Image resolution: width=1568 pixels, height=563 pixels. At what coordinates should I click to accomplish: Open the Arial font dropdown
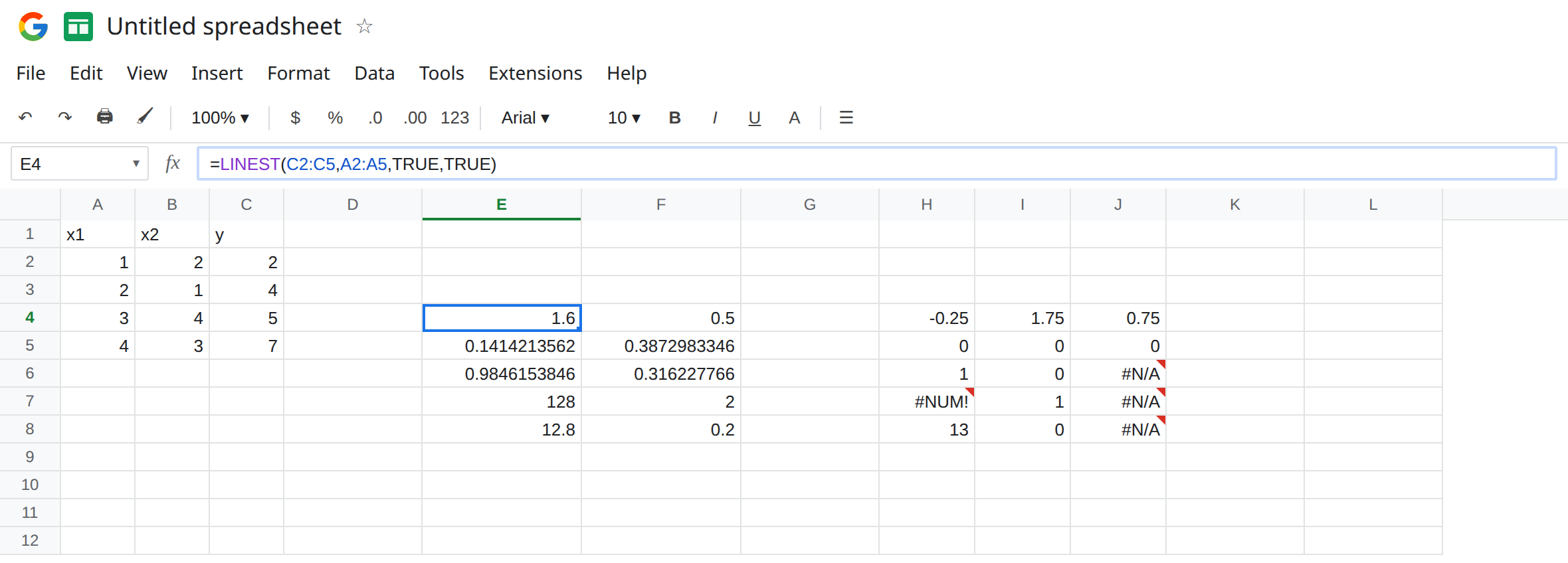[525, 118]
